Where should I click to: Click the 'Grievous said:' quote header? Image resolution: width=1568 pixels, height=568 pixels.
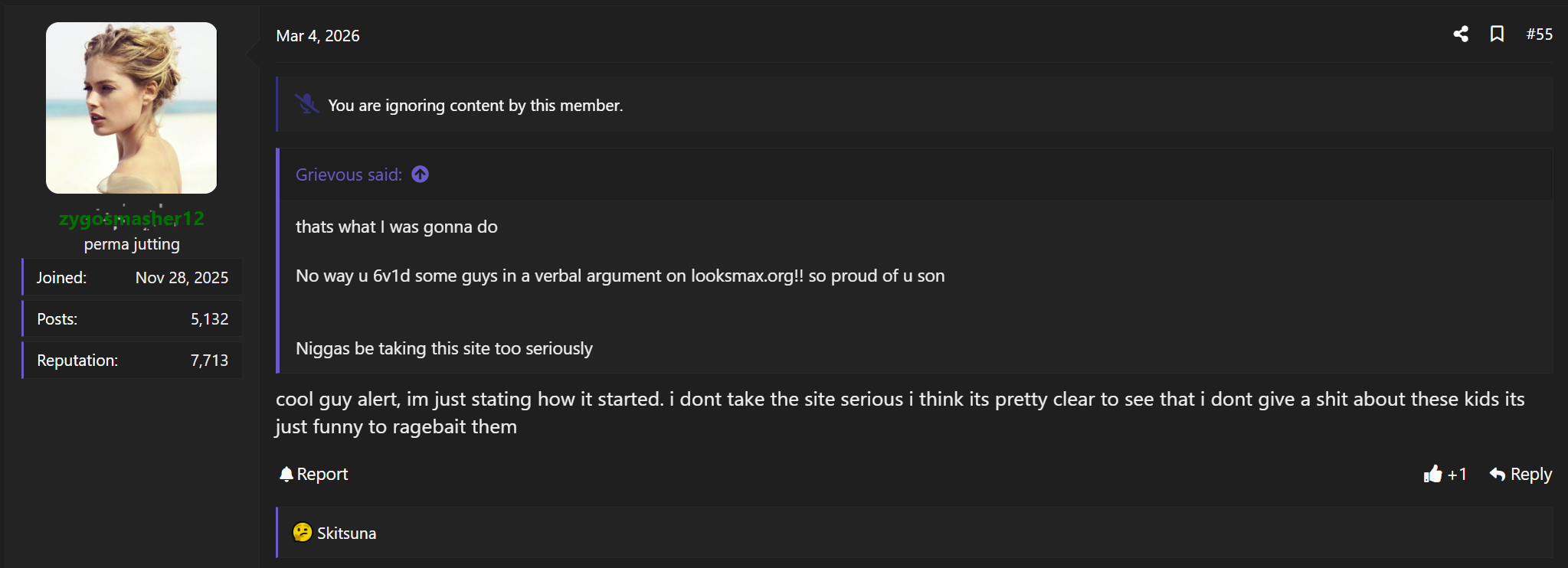click(x=349, y=175)
